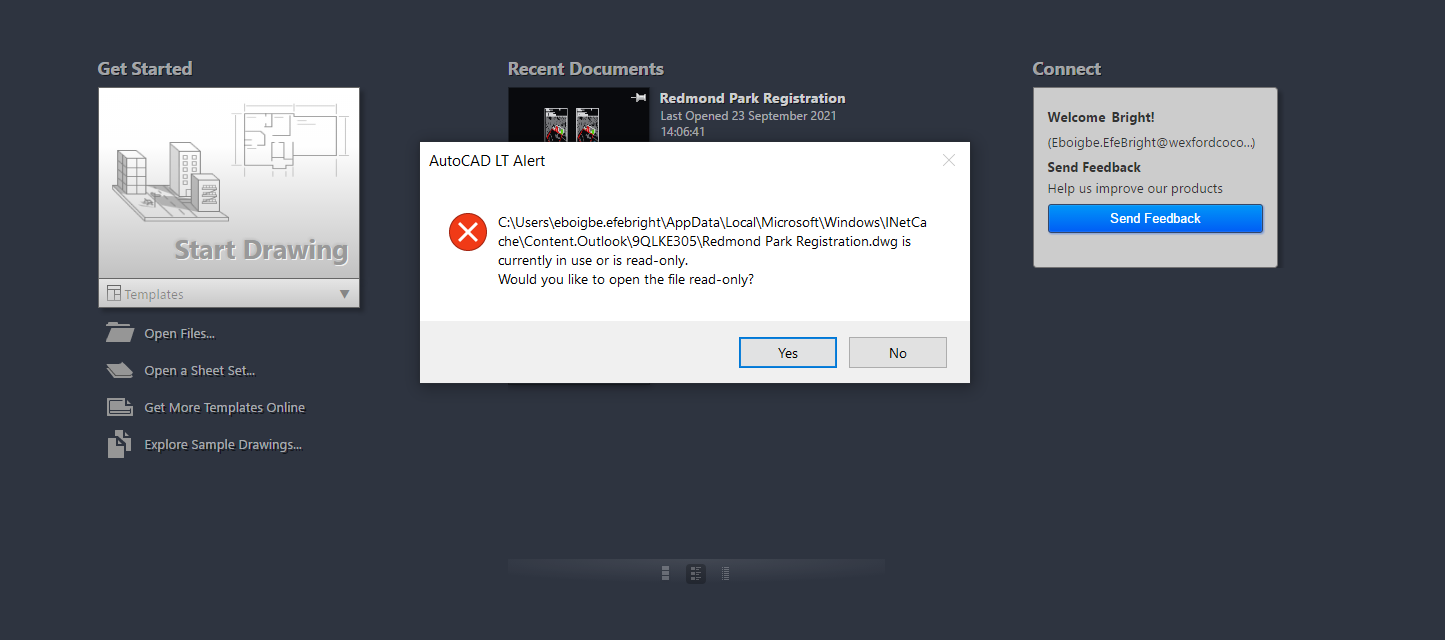Click the Get More Templates Online icon
Screen dimensions: 1445x640
click(119, 407)
